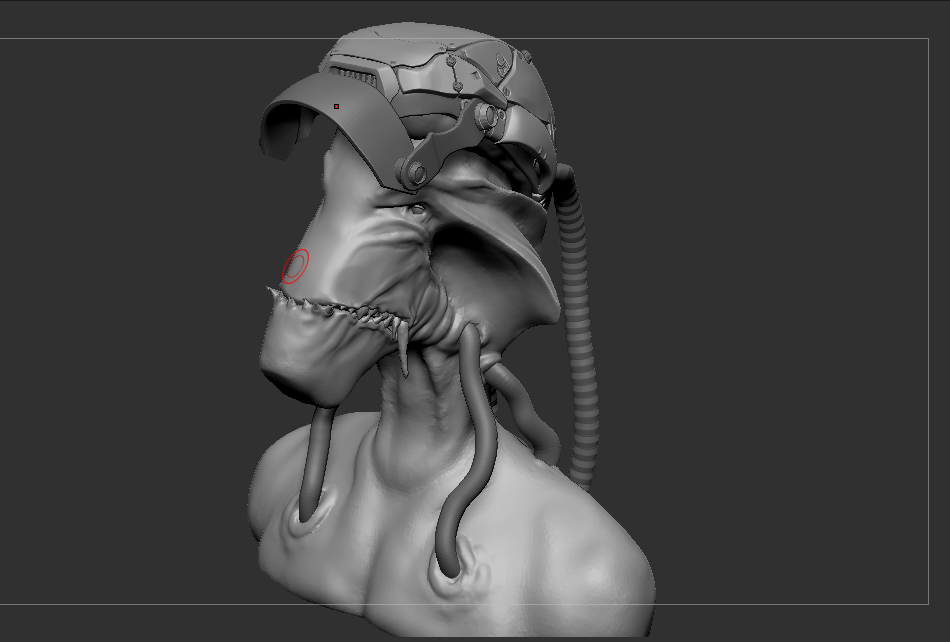The image size is (950, 642).
Task: Click the round hinge bolt of the visor
Action: coord(416,173)
